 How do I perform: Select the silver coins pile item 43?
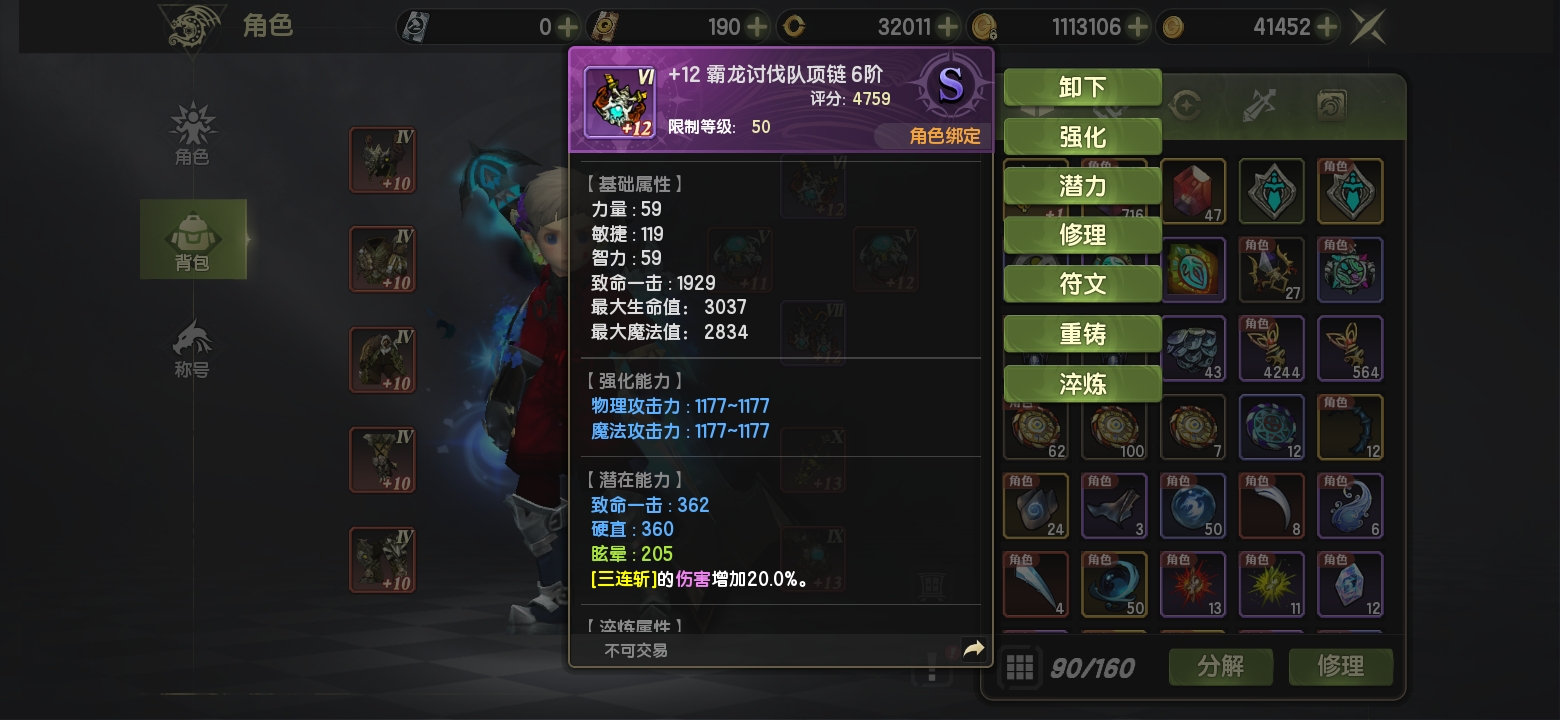[1193, 348]
